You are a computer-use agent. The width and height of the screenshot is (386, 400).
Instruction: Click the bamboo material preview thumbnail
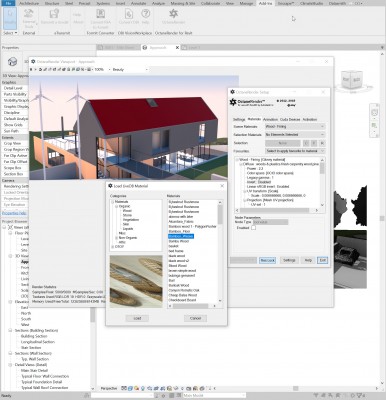coord(136,282)
